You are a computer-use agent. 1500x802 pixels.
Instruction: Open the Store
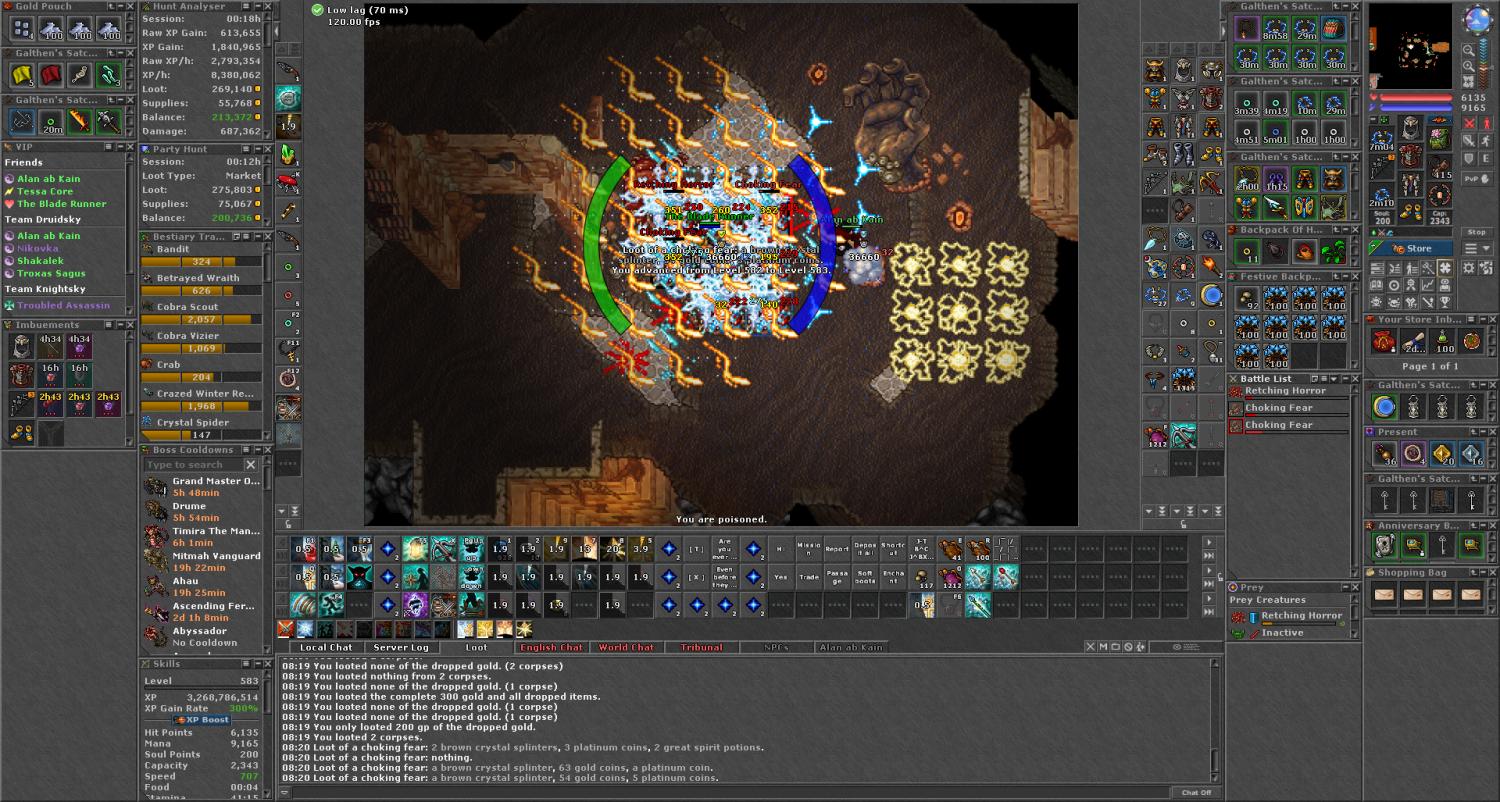coord(1412,248)
